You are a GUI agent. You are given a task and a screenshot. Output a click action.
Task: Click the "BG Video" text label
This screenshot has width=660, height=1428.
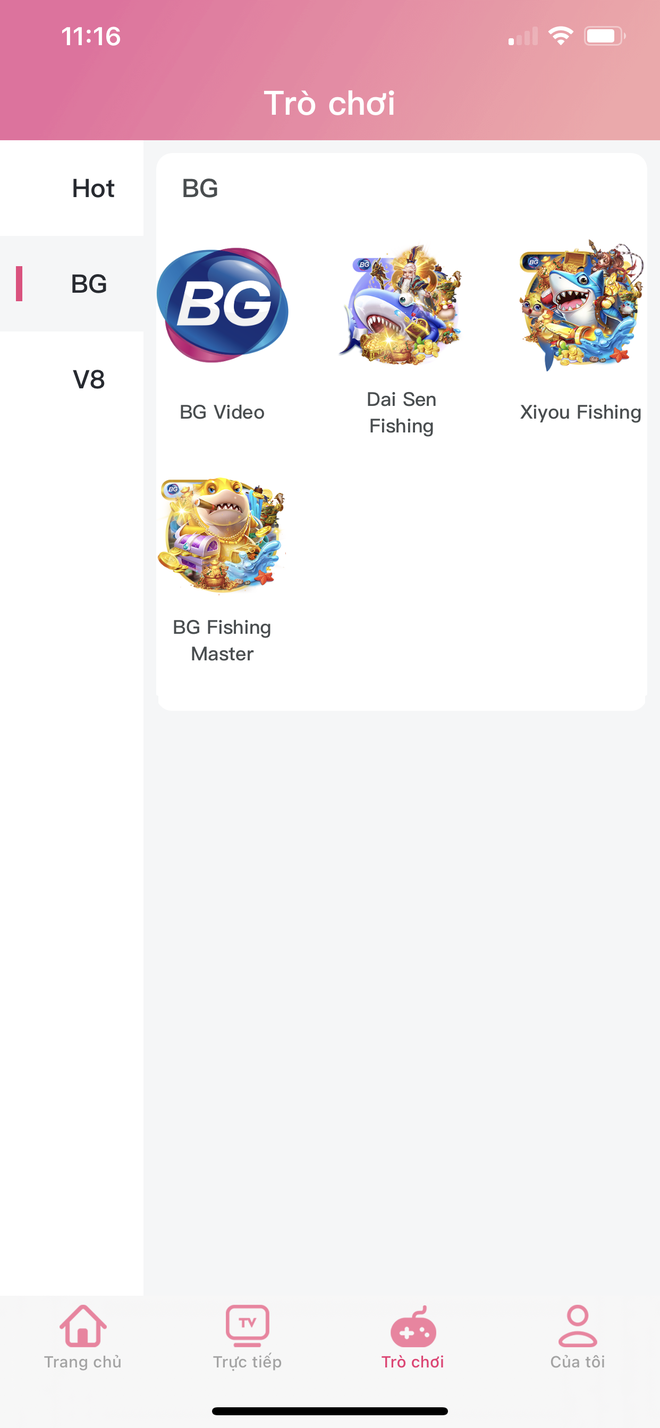point(222,412)
